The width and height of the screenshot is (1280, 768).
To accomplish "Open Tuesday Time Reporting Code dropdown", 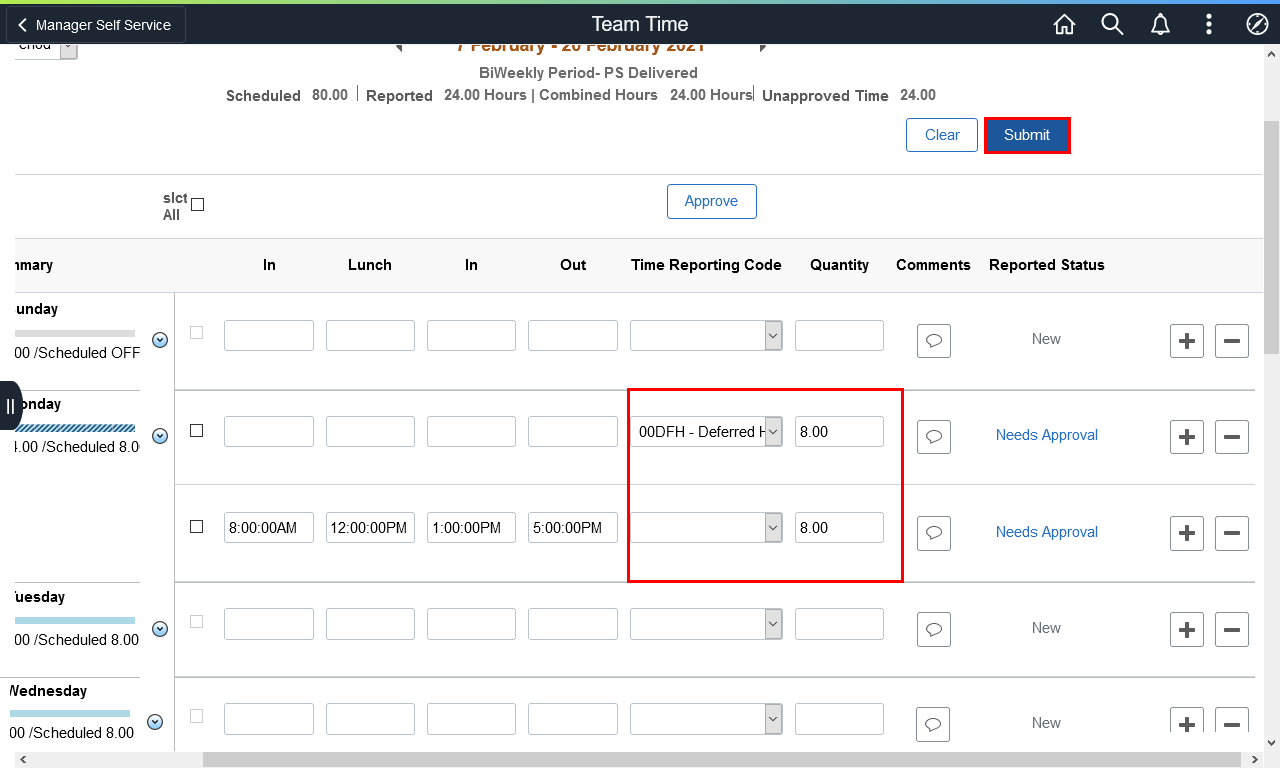I will (x=706, y=623).
